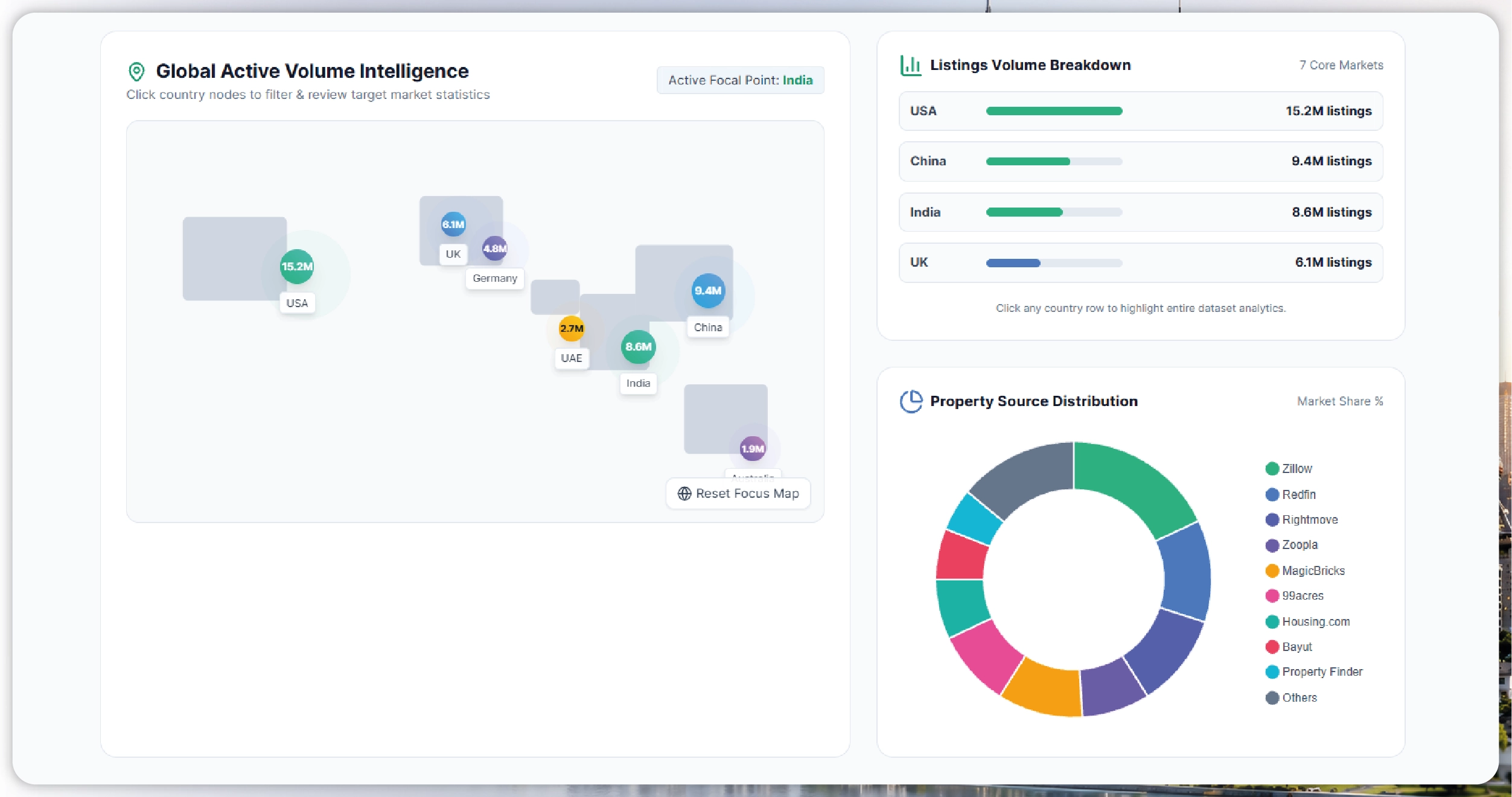The width and height of the screenshot is (1512, 797).
Task: Click the '7 Core Markets' text
Action: [1341, 65]
